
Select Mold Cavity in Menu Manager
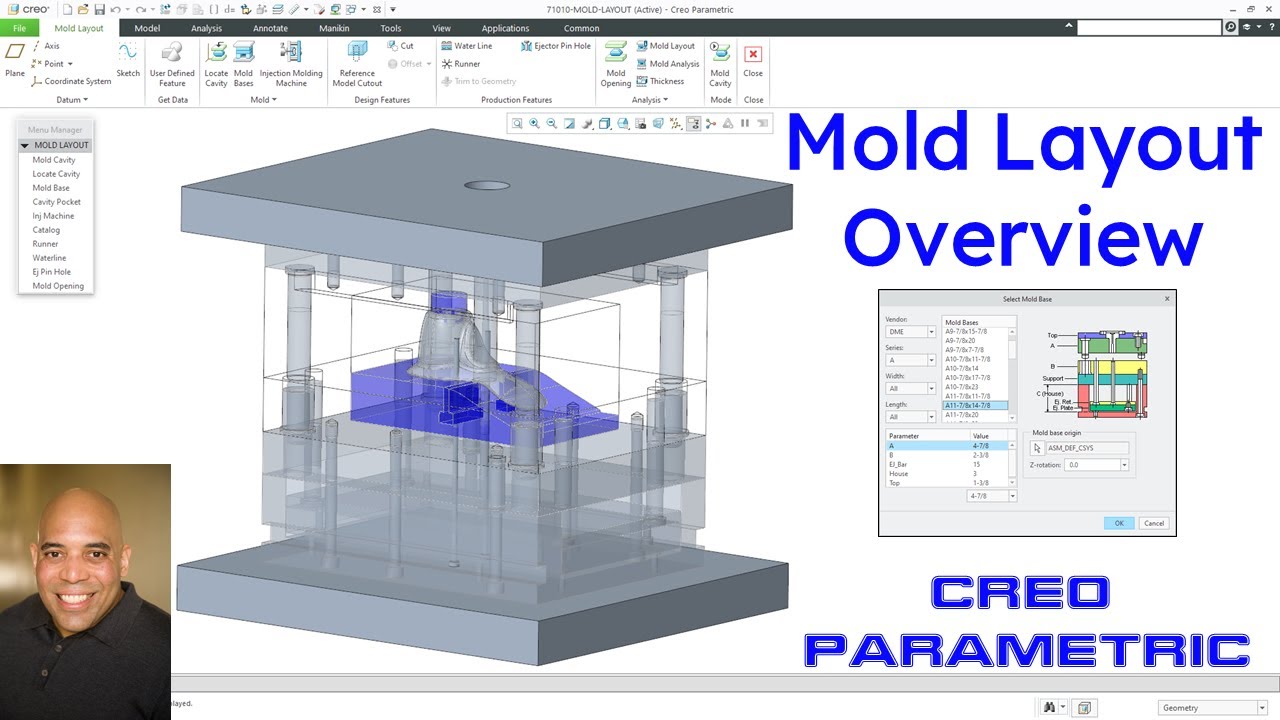tap(54, 160)
